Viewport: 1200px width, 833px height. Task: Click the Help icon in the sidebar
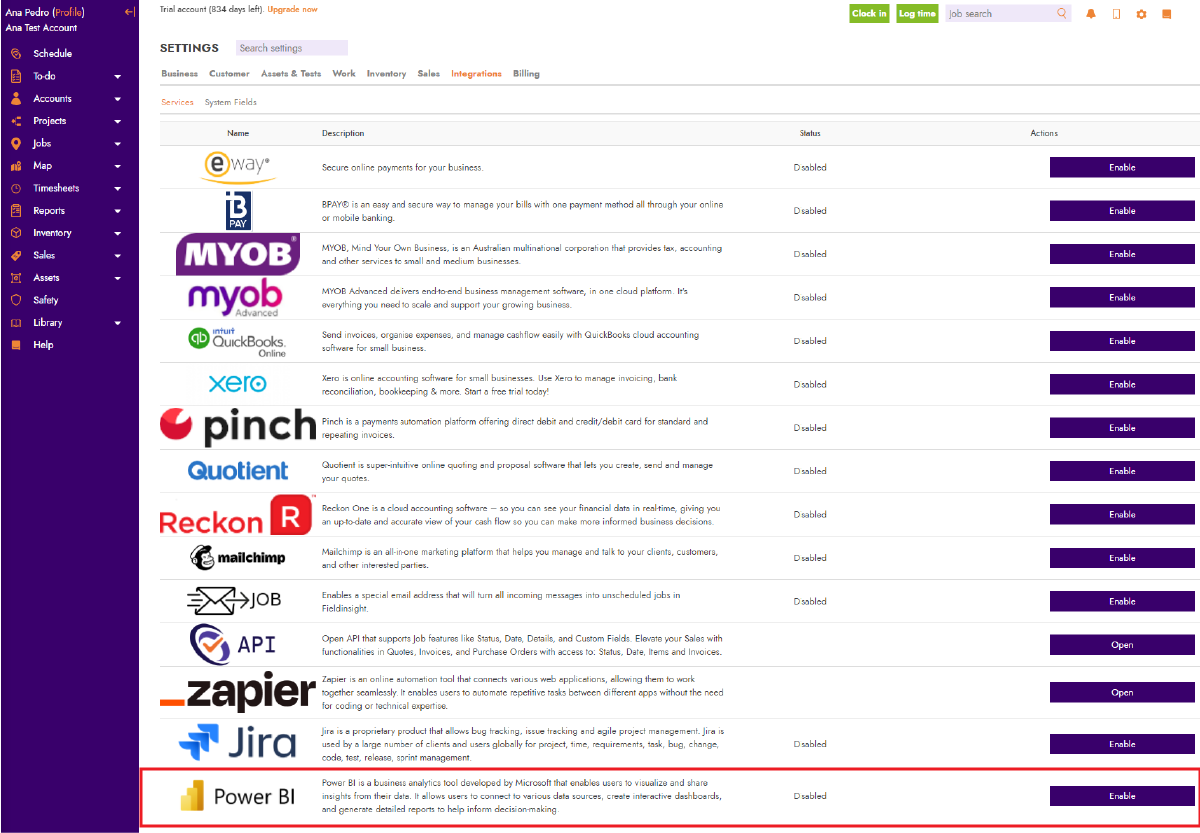point(15,345)
